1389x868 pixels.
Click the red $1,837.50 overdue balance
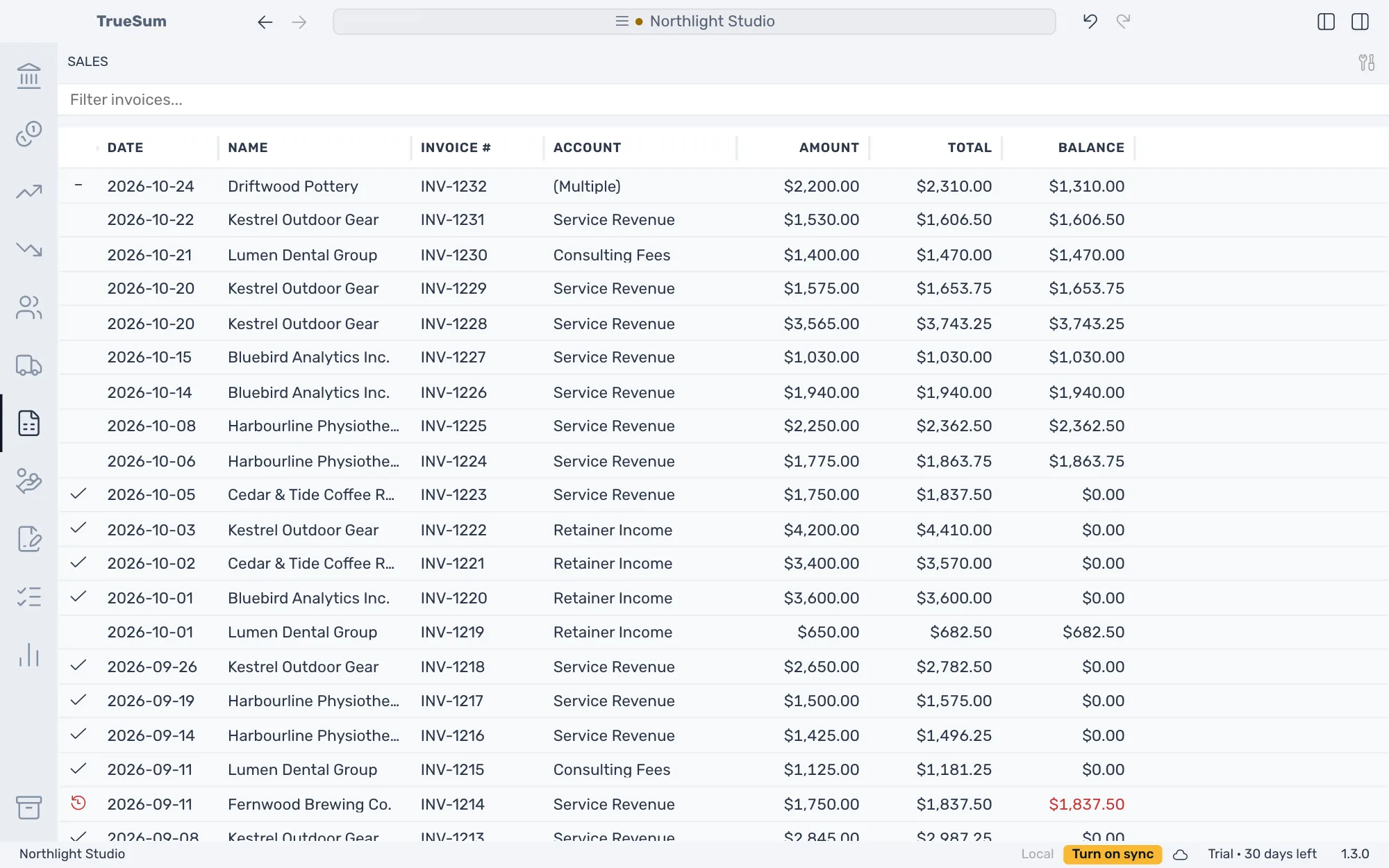pos(1086,804)
